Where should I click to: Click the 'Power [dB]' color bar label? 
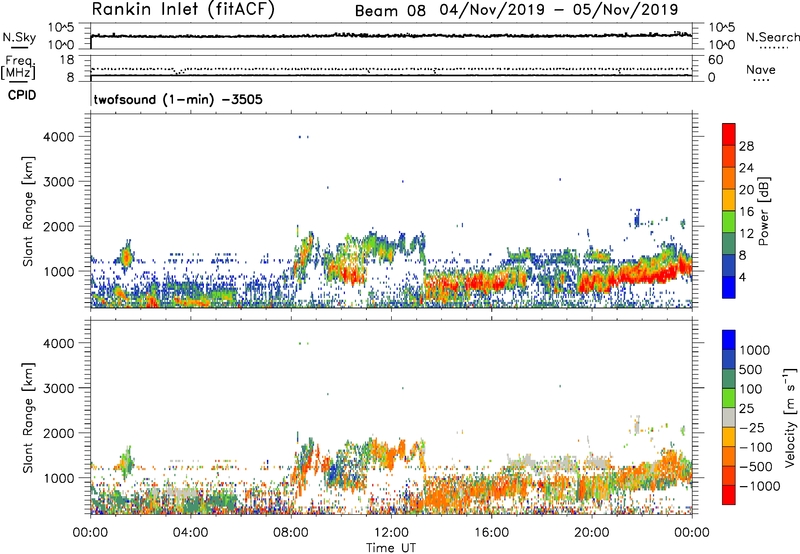click(764, 211)
